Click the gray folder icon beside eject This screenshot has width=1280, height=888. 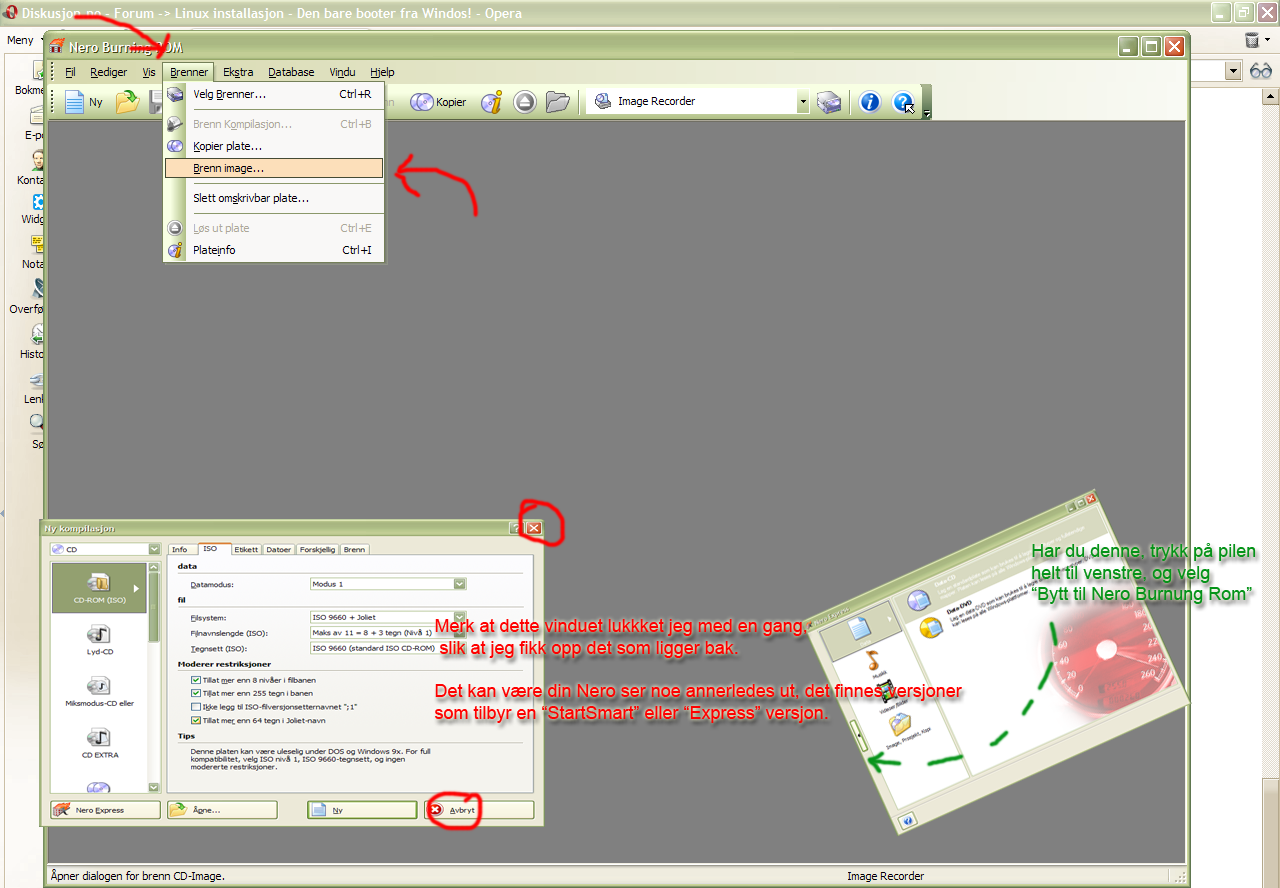click(x=558, y=102)
